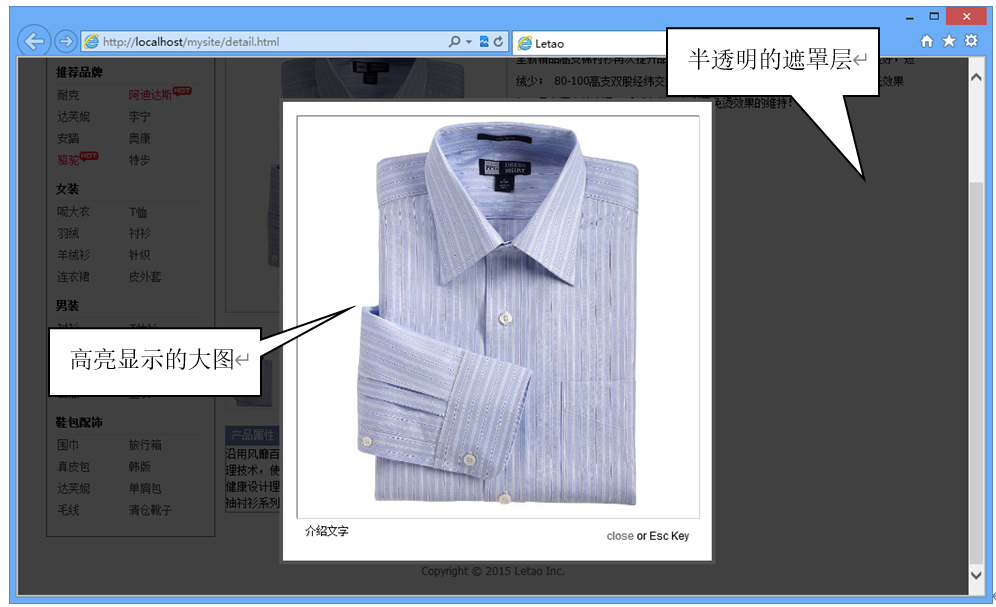Open the 羊绒衫 category link
Viewport: 996px width, 607px height.
(x=74, y=255)
